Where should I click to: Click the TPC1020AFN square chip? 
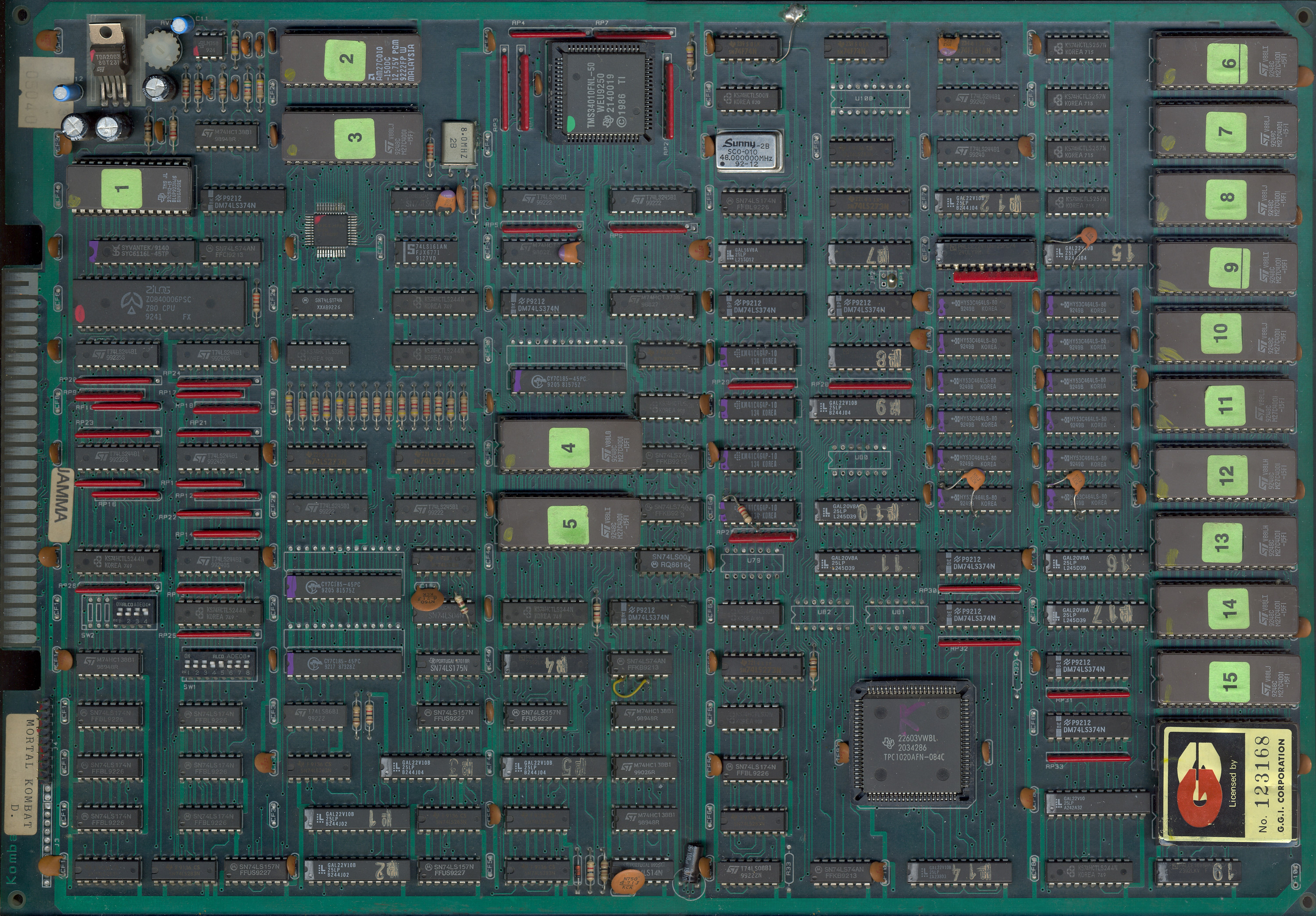(913, 744)
